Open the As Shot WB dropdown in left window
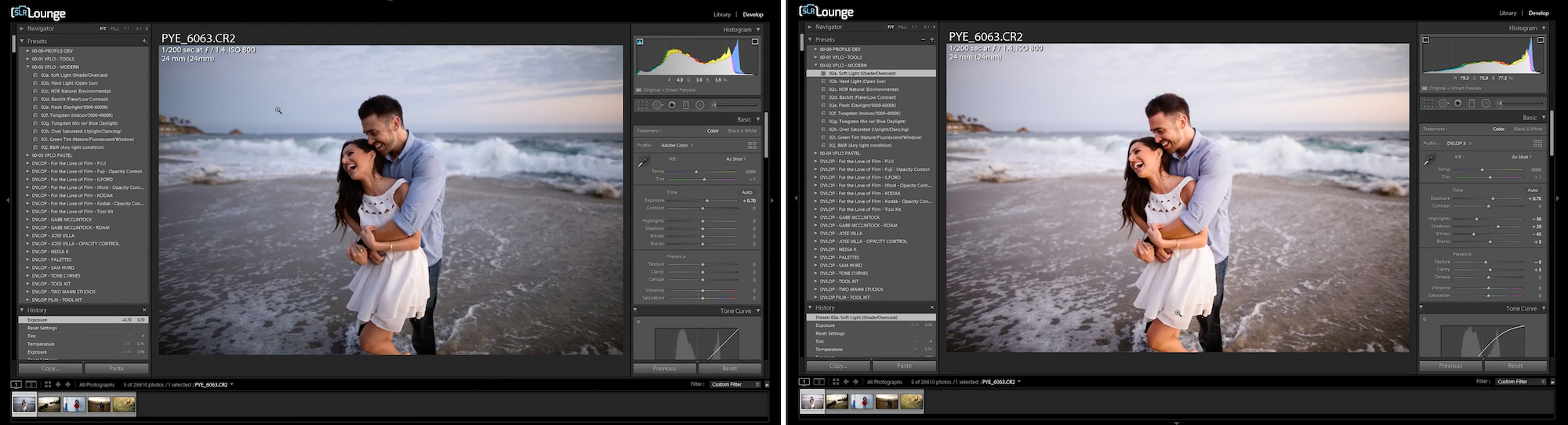Image resolution: width=1568 pixels, height=425 pixels. click(x=736, y=159)
